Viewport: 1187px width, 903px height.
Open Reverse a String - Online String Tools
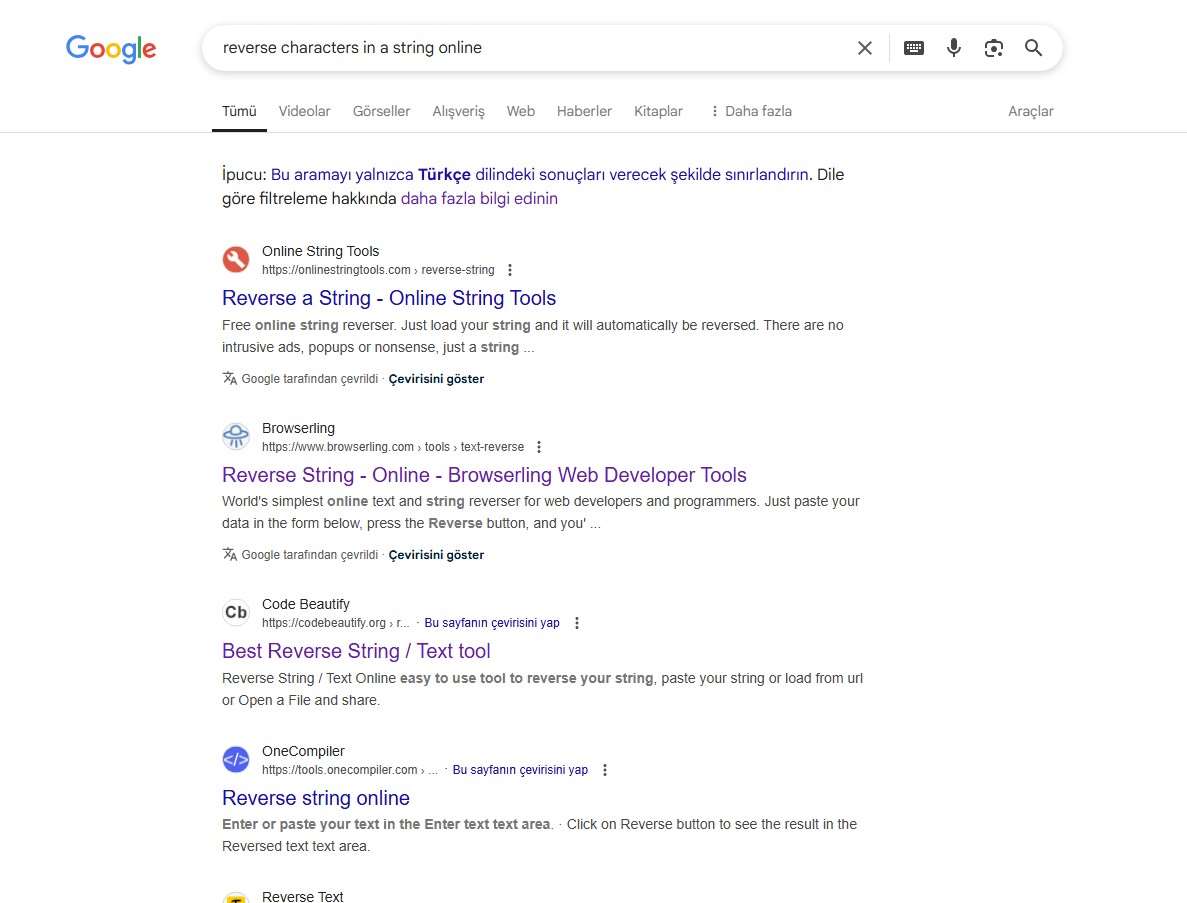389,298
